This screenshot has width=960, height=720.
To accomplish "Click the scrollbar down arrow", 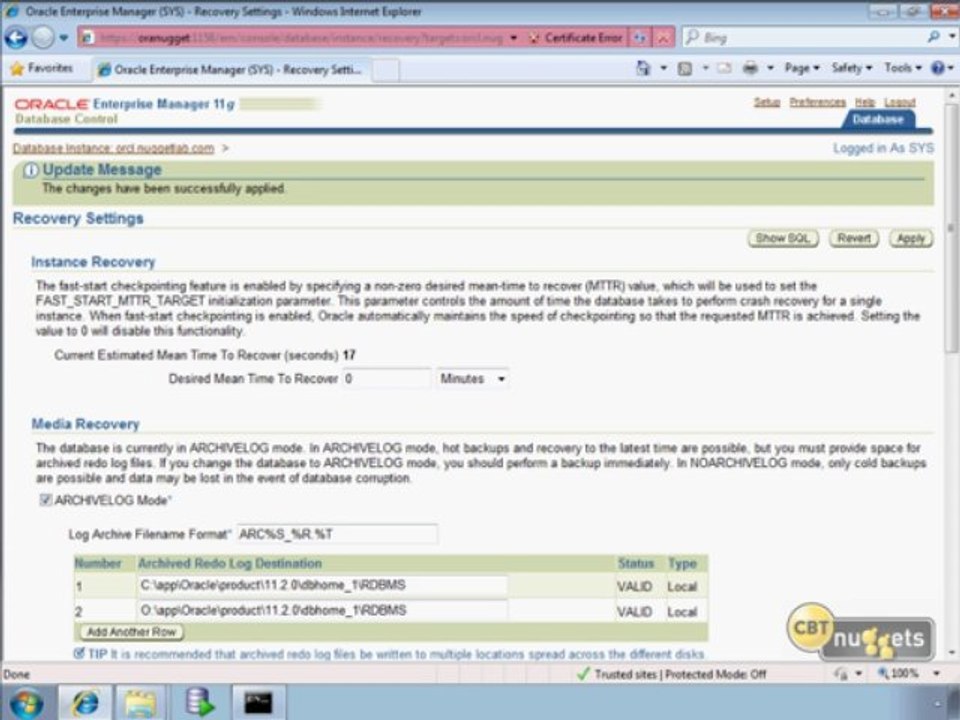I will [951, 653].
